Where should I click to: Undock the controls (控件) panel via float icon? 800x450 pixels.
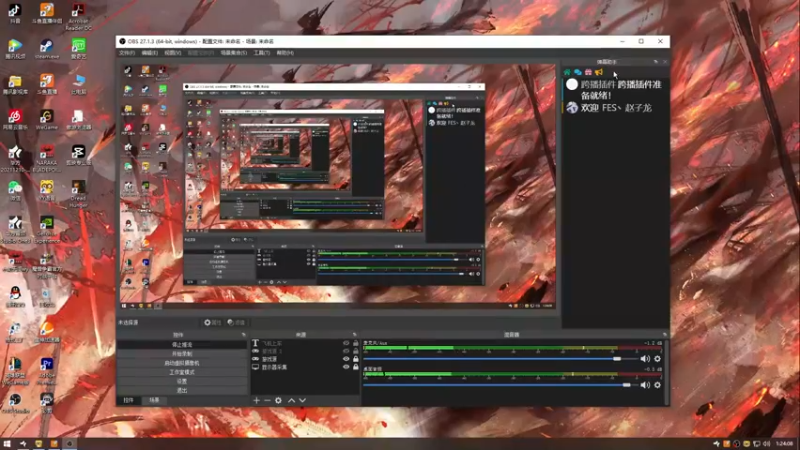pos(243,335)
